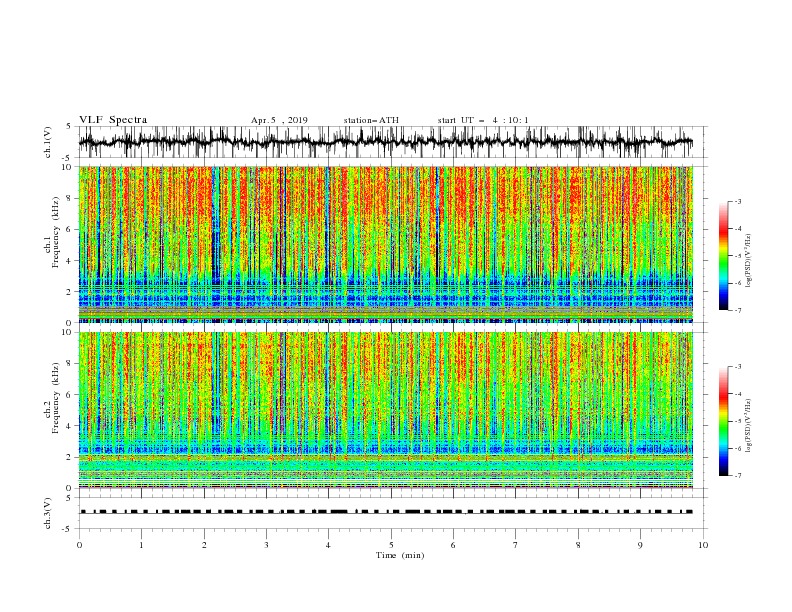Click the time axis tick label '7'
This screenshot has height=612, width=792.
pos(516,545)
